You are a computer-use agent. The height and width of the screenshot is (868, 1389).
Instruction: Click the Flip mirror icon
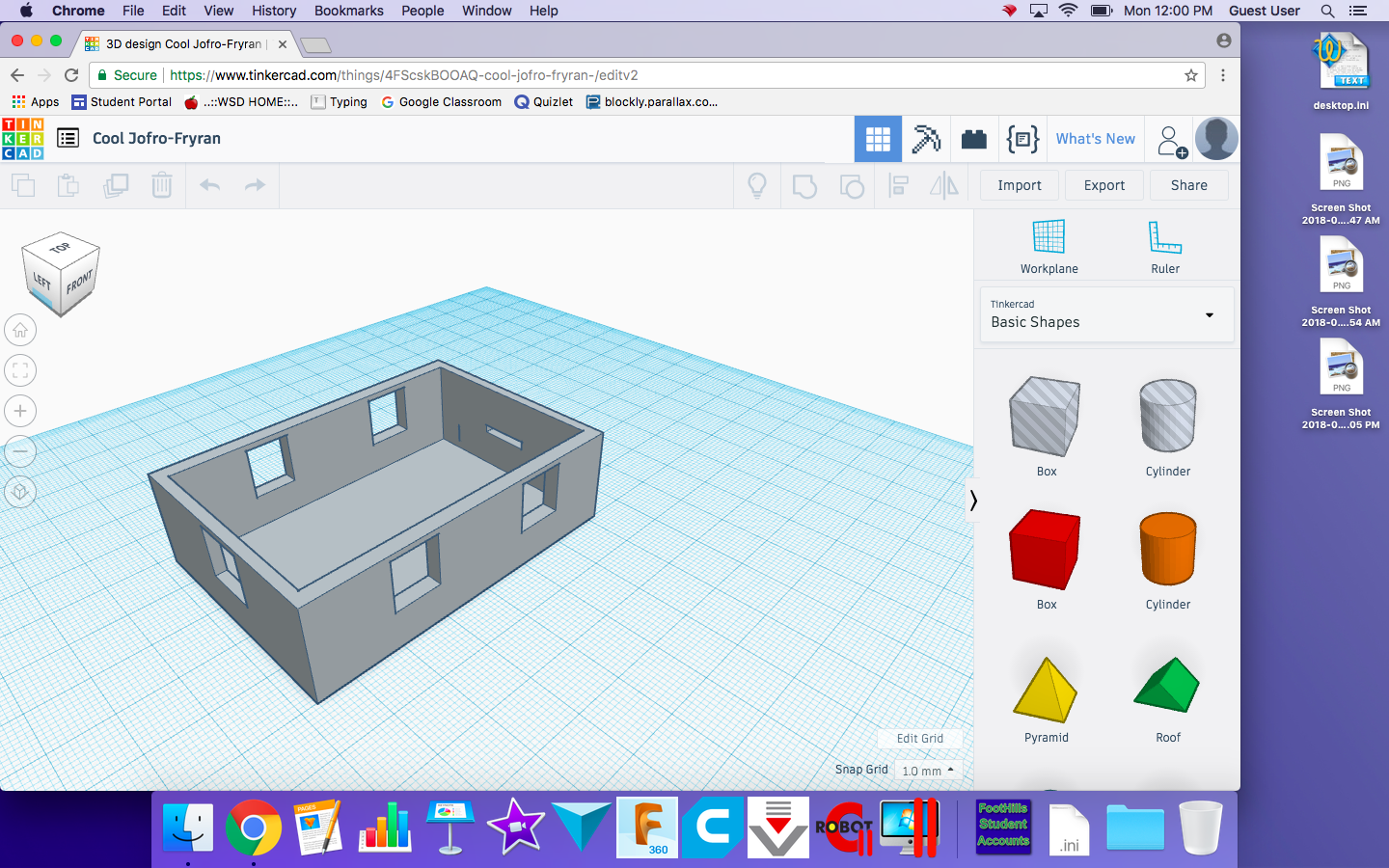point(944,185)
